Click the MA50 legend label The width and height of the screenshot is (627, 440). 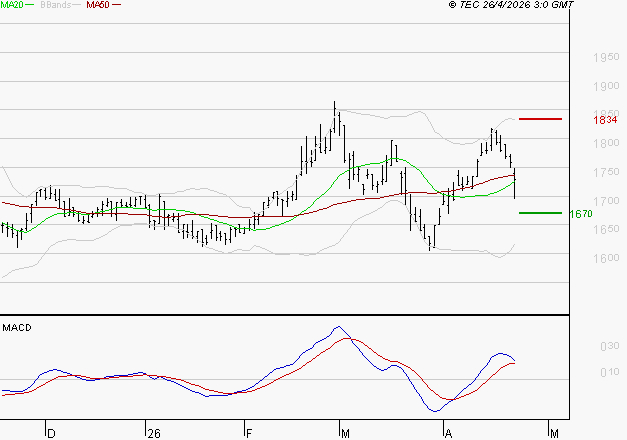click(x=98, y=5)
